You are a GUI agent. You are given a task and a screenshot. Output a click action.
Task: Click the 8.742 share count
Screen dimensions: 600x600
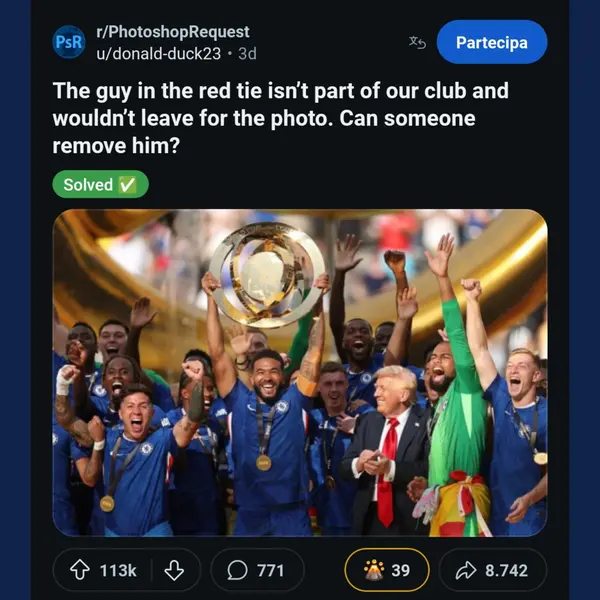click(507, 570)
